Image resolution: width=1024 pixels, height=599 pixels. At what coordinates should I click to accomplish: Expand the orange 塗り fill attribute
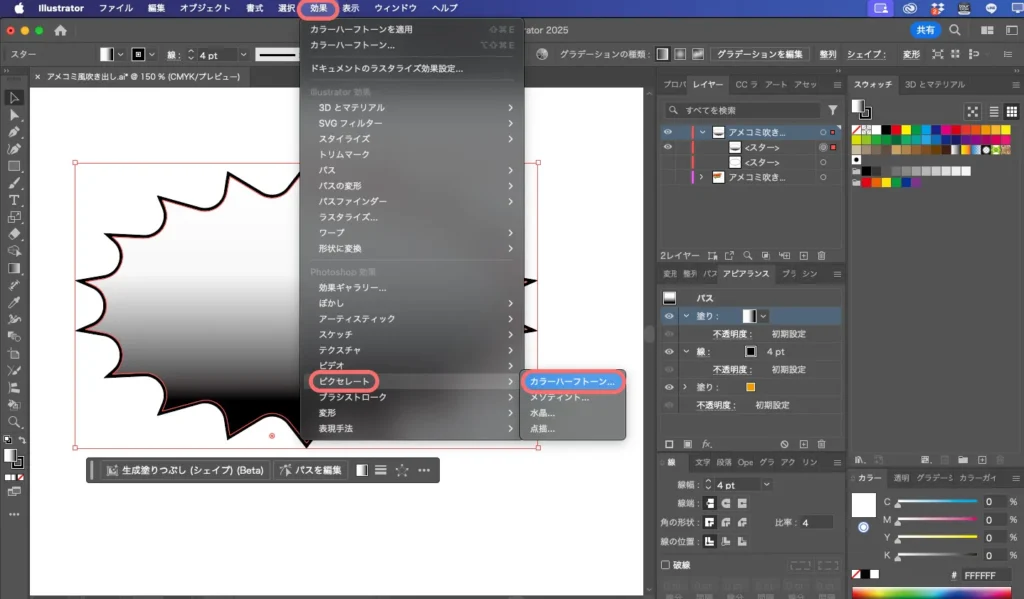(684, 387)
